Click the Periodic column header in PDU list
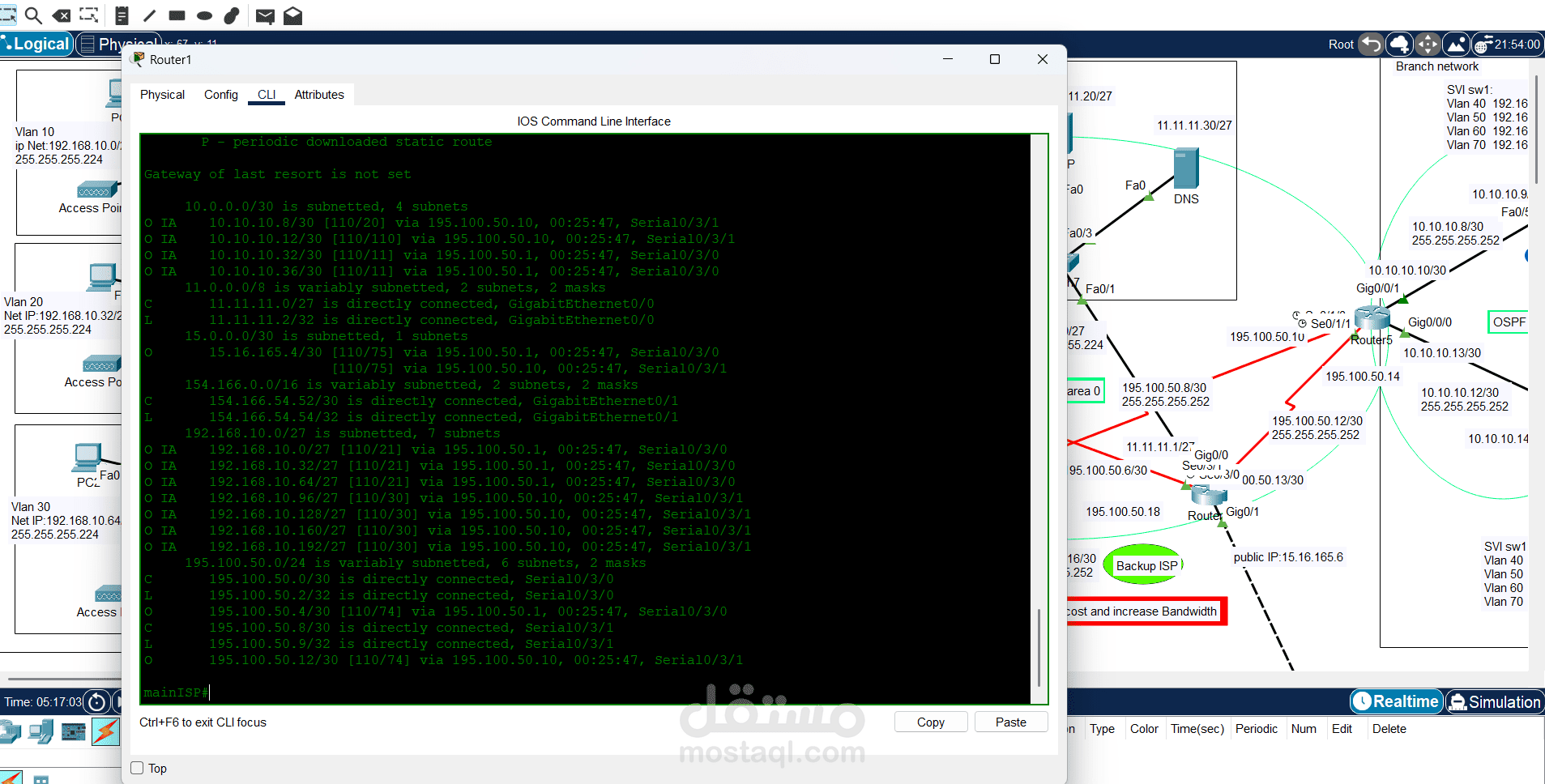This screenshot has width=1545, height=784. [x=1257, y=728]
